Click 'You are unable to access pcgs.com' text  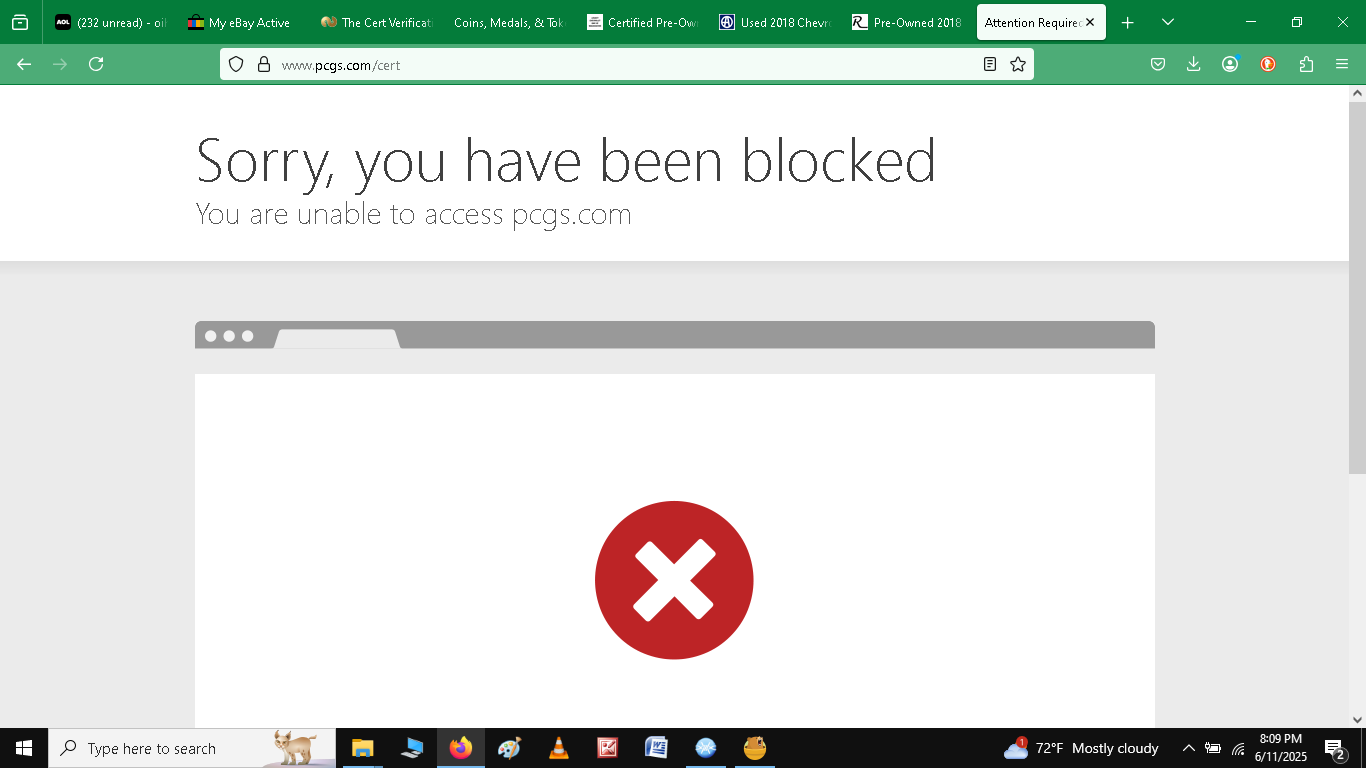pyautogui.click(x=414, y=214)
